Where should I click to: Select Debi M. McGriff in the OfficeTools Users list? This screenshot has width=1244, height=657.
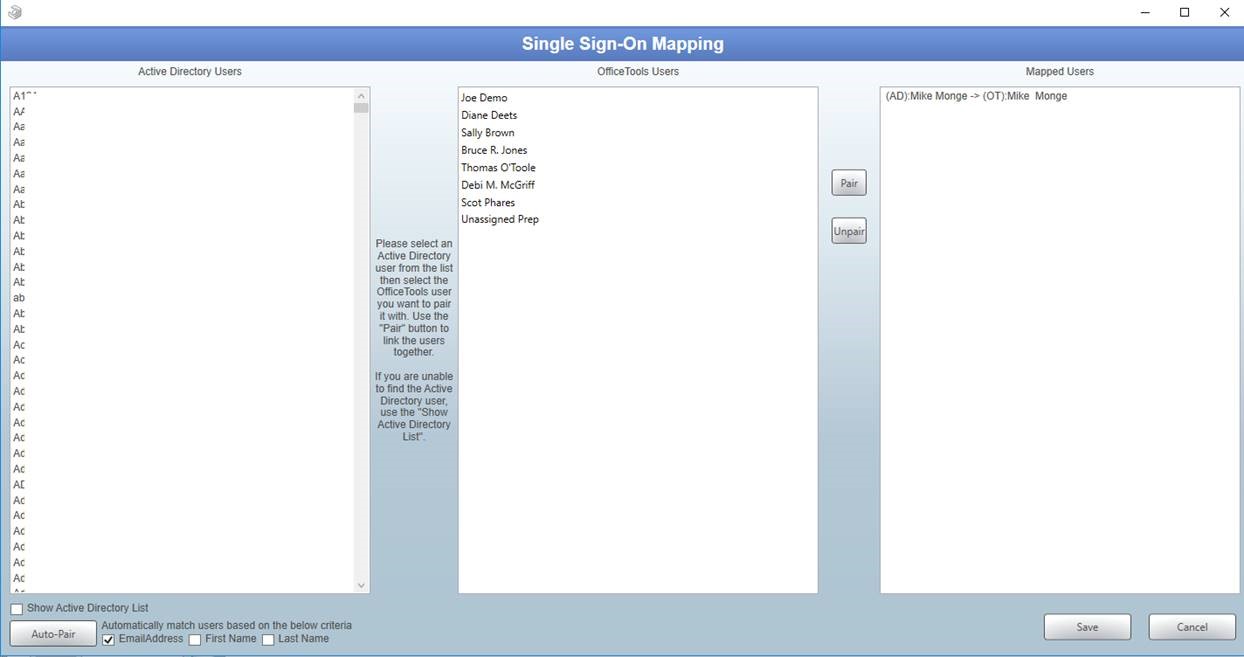coord(498,185)
